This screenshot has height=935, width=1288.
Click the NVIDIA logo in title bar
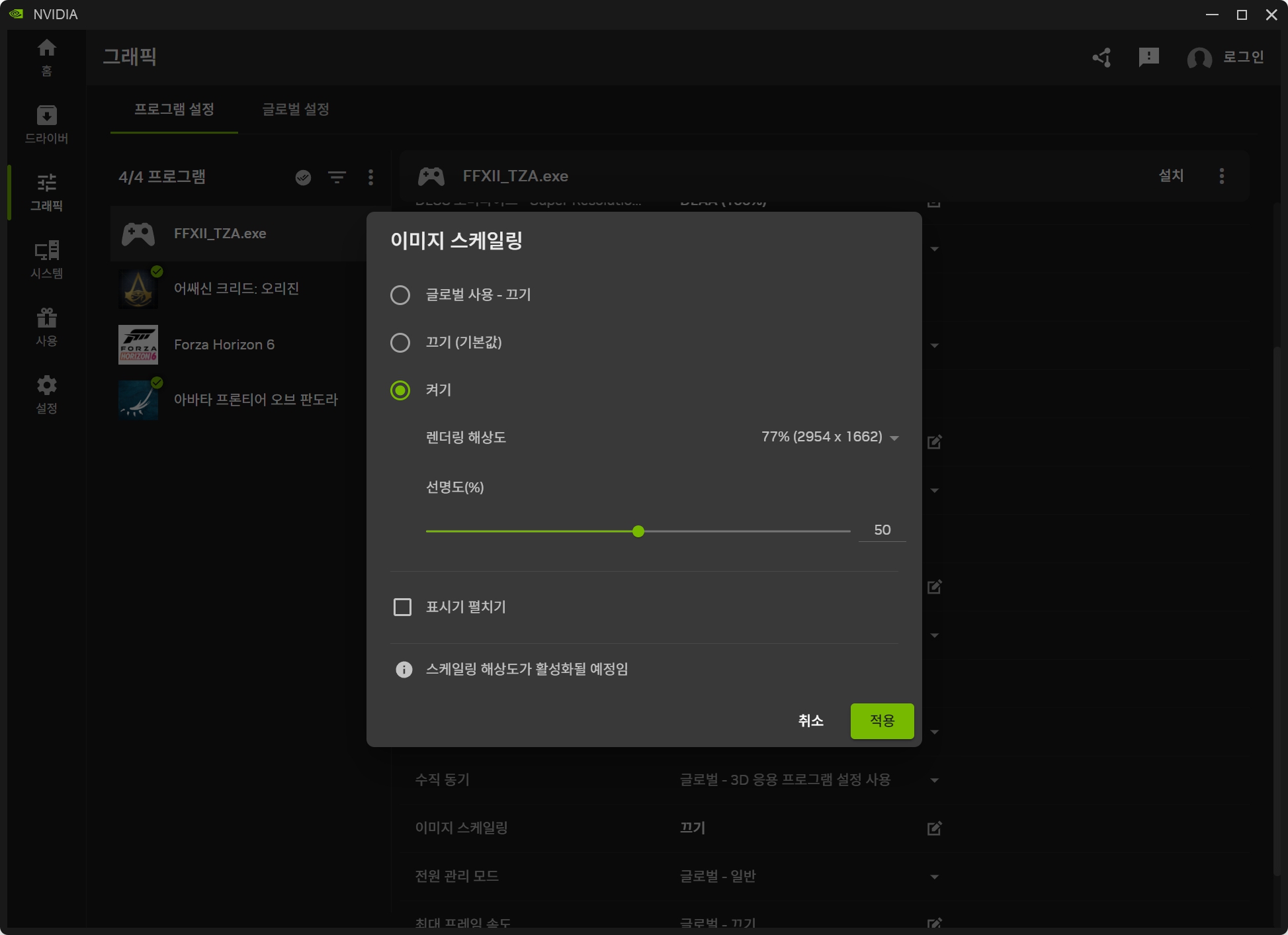click(x=17, y=14)
